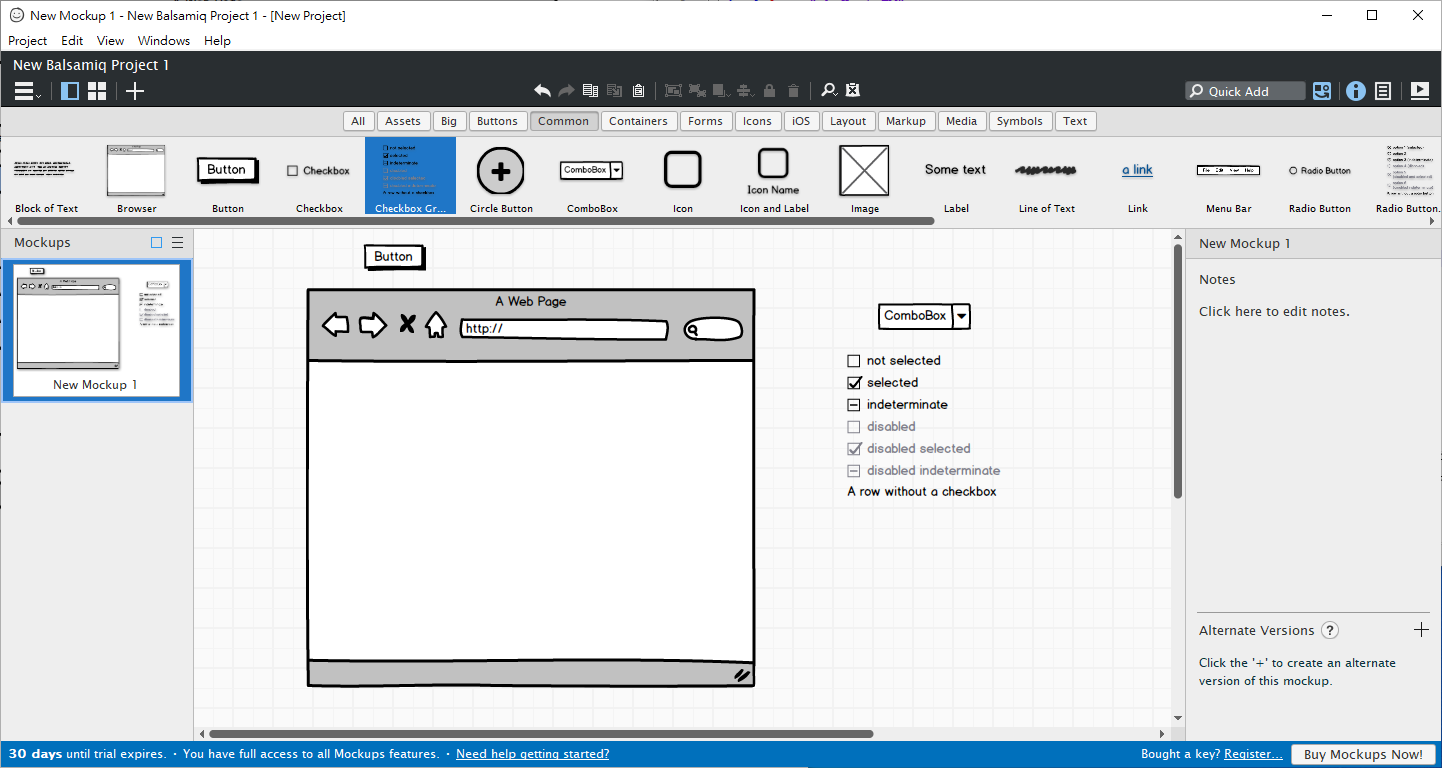Click the 'disabled selected' checkbox on canvas
The width and height of the screenshot is (1442, 768).
pyautogui.click(x=854, y=449)
